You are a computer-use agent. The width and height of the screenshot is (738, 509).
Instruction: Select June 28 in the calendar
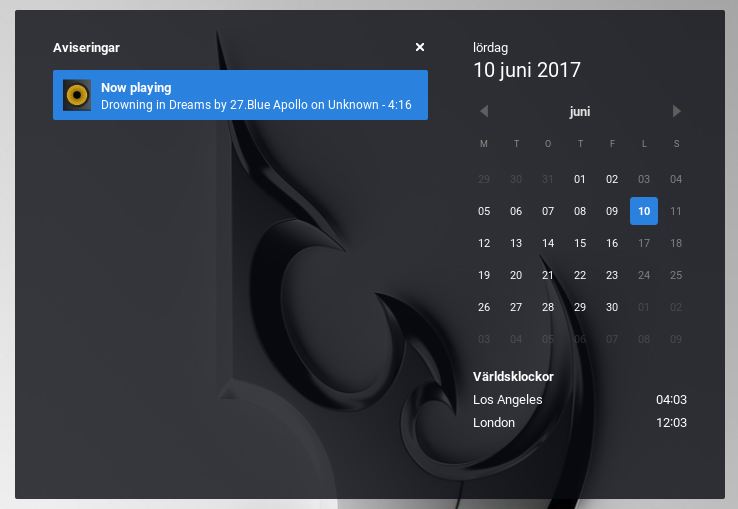pos(548,307)
